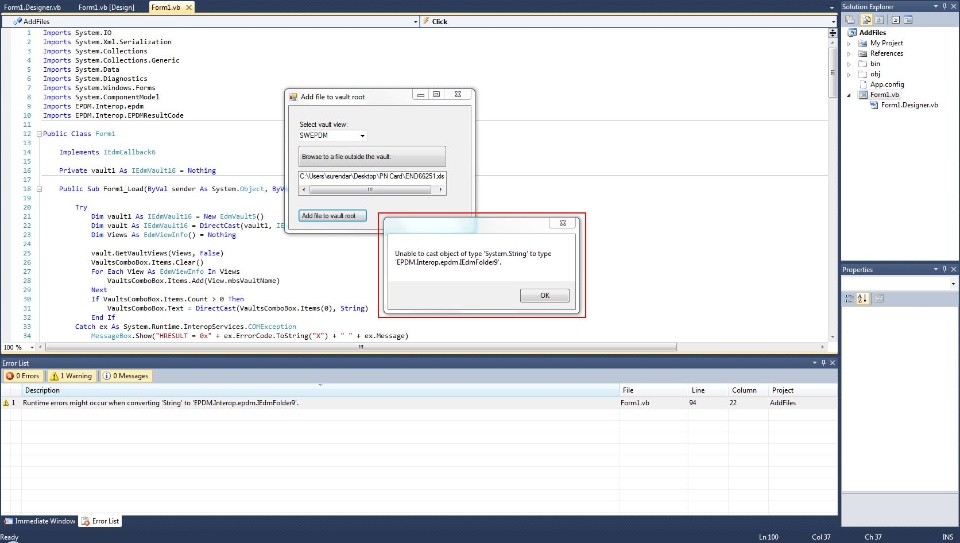Click Add file to vault root window icon
Viewport: 960px width, 543px height.
tap(293, 97)
